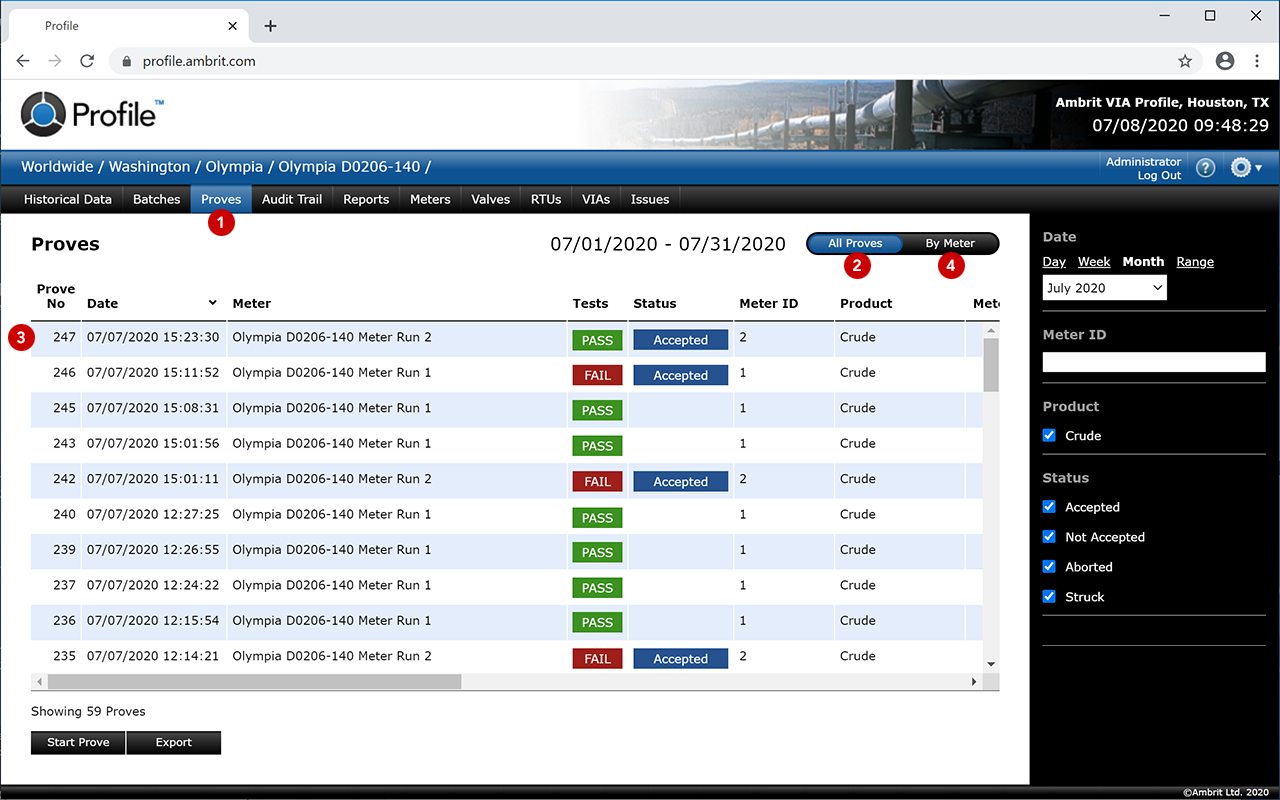Switch to By Meter view
The width and height of the screenshot is (1280, 800).
pos(949,243)
